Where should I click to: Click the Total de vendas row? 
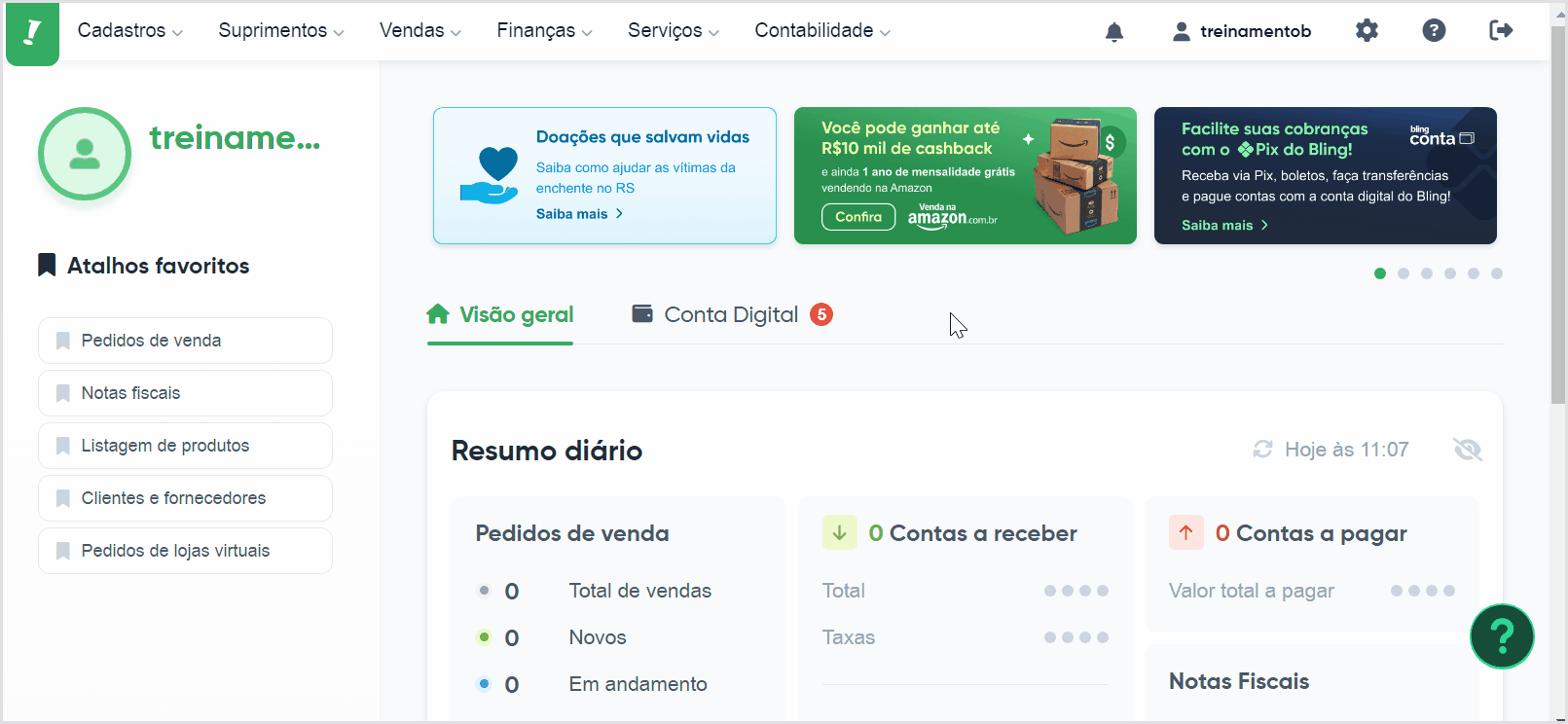[x=595, y=591]
